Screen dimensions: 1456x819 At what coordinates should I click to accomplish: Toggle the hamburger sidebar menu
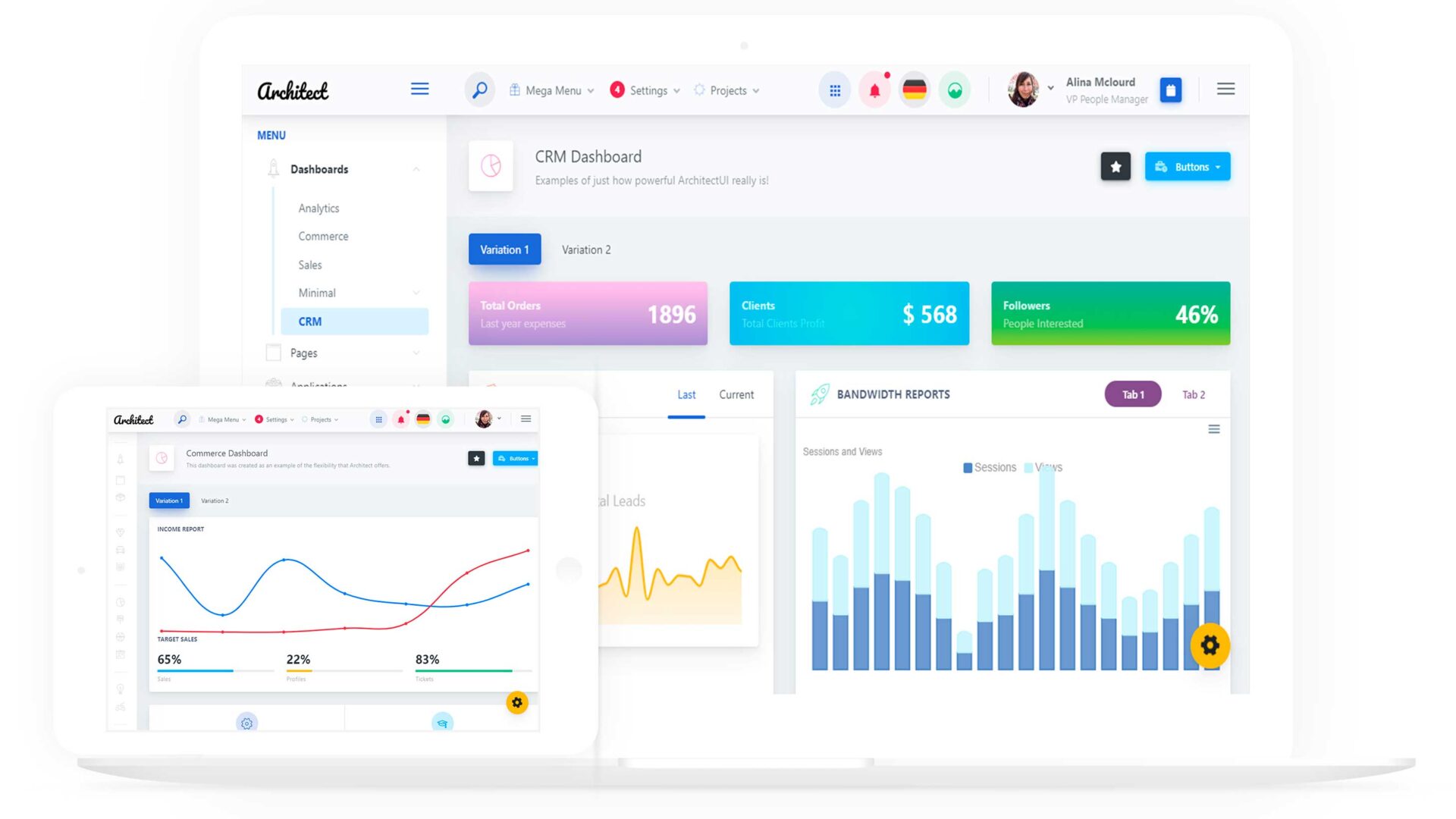420,89
